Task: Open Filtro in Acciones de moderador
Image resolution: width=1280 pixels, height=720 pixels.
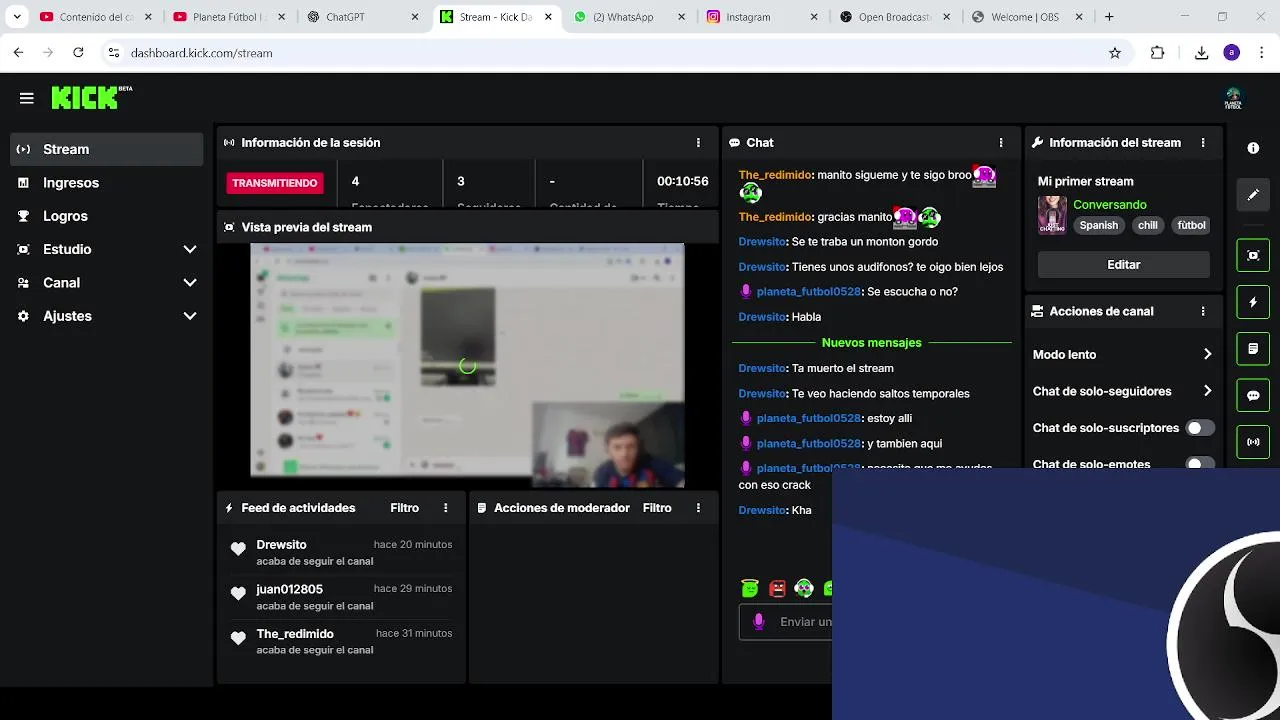Action: click(x=657, y=508)
